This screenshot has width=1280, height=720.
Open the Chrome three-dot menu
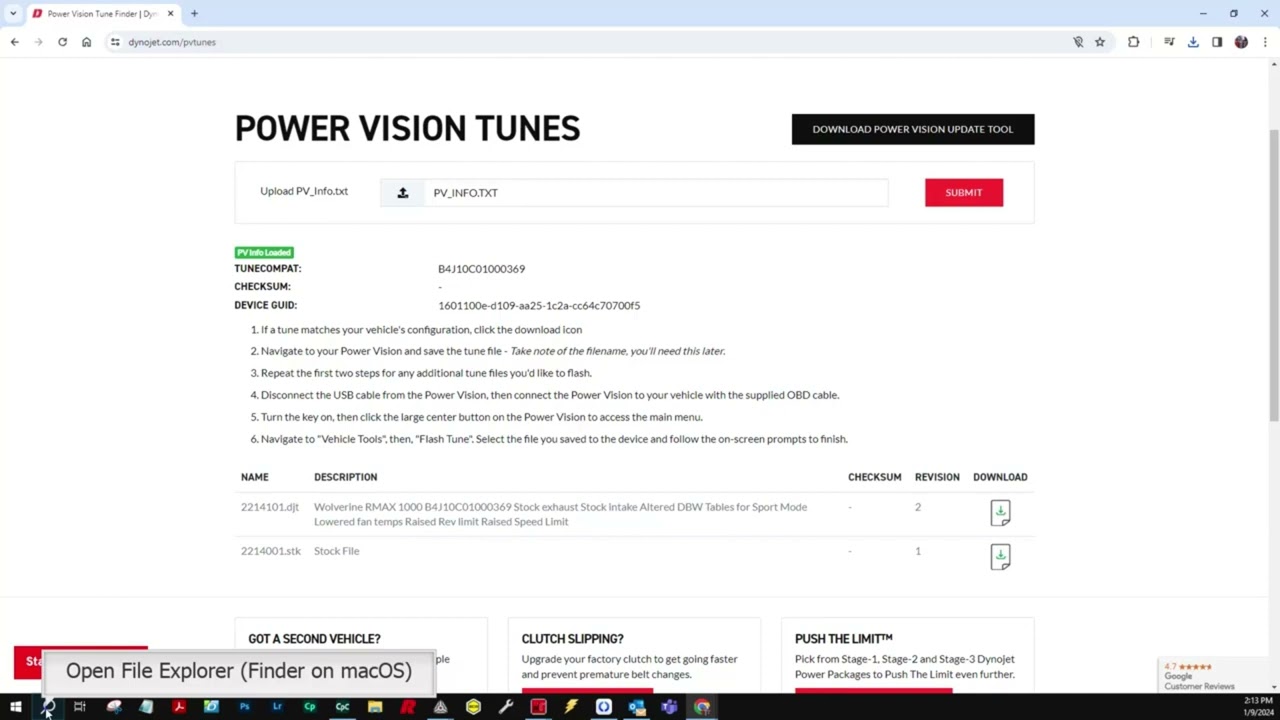[x=1265, y=42]
